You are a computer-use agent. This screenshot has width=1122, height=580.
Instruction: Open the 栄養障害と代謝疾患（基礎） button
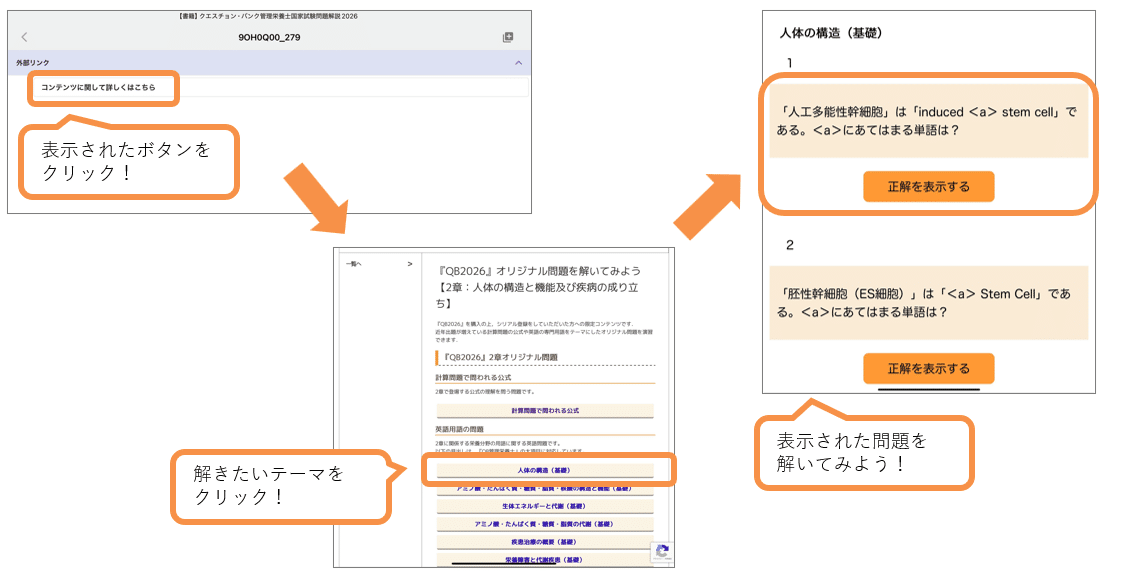tap(545, 560)
